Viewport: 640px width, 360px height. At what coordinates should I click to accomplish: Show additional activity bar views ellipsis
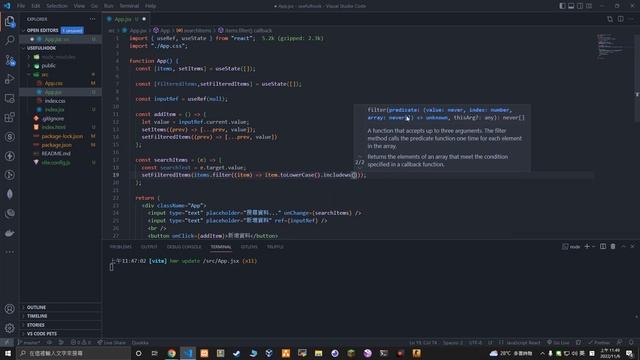(x=9, y=252)
